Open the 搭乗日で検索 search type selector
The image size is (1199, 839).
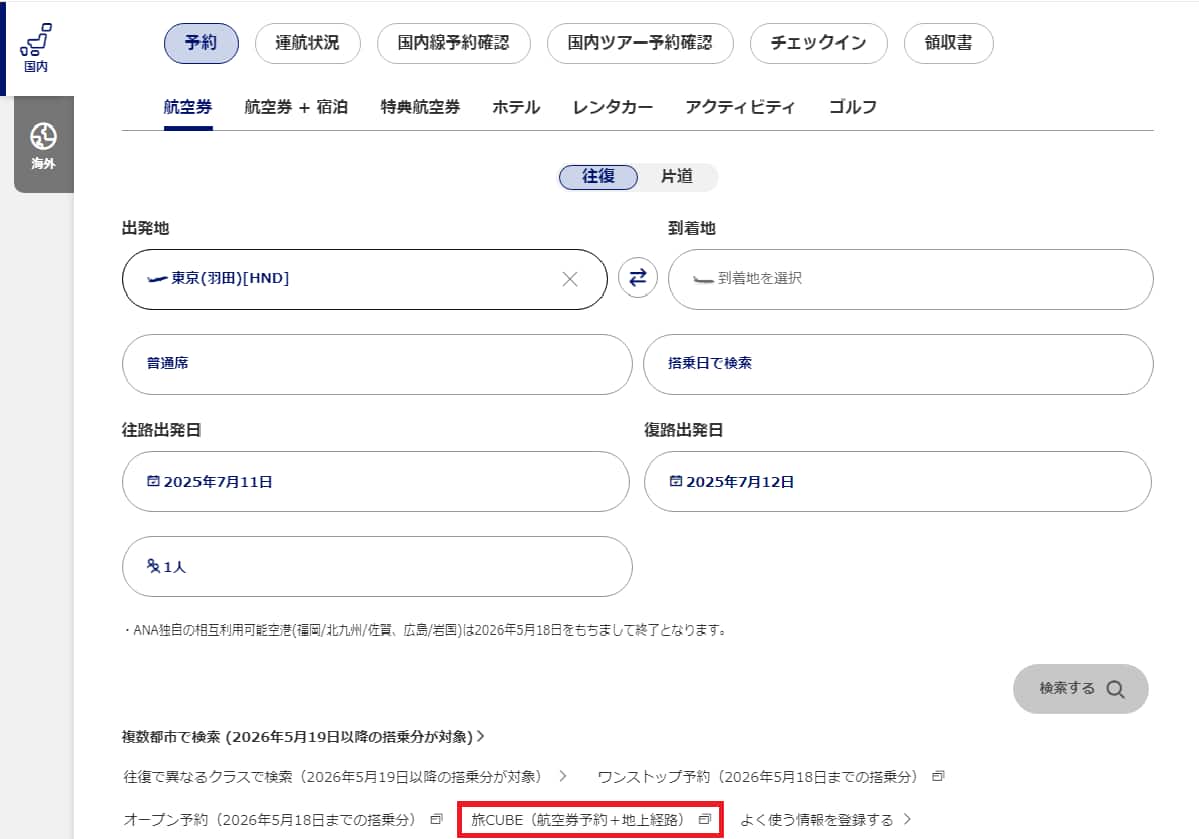[x=897, y=364]
